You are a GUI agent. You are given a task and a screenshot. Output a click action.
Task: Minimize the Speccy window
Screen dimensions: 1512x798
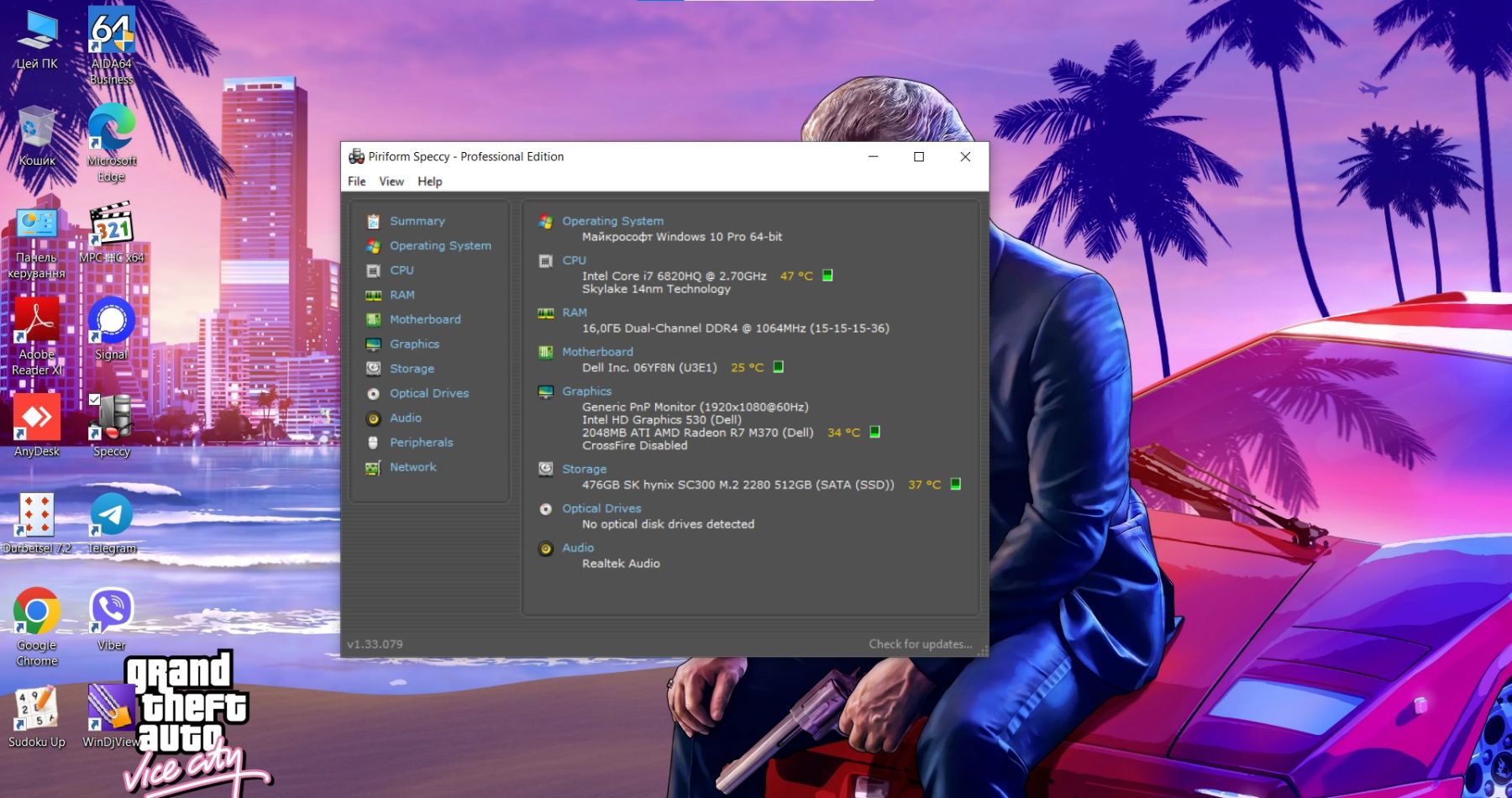tap(873, 156)
